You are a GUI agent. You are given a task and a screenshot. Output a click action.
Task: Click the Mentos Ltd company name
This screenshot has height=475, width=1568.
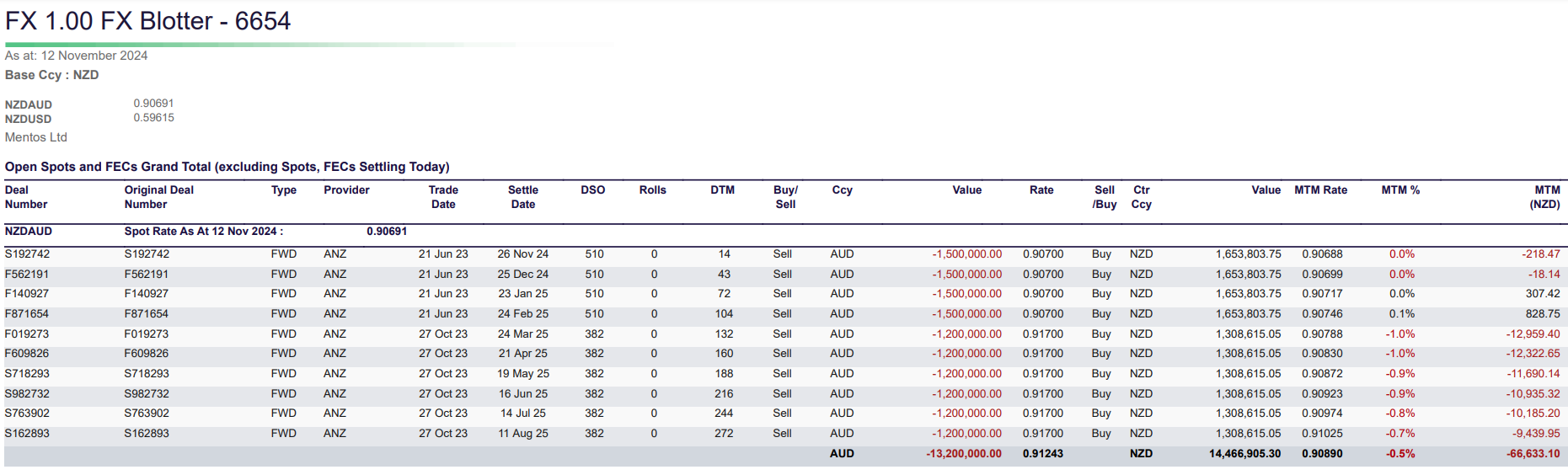[x=36, y=137]
